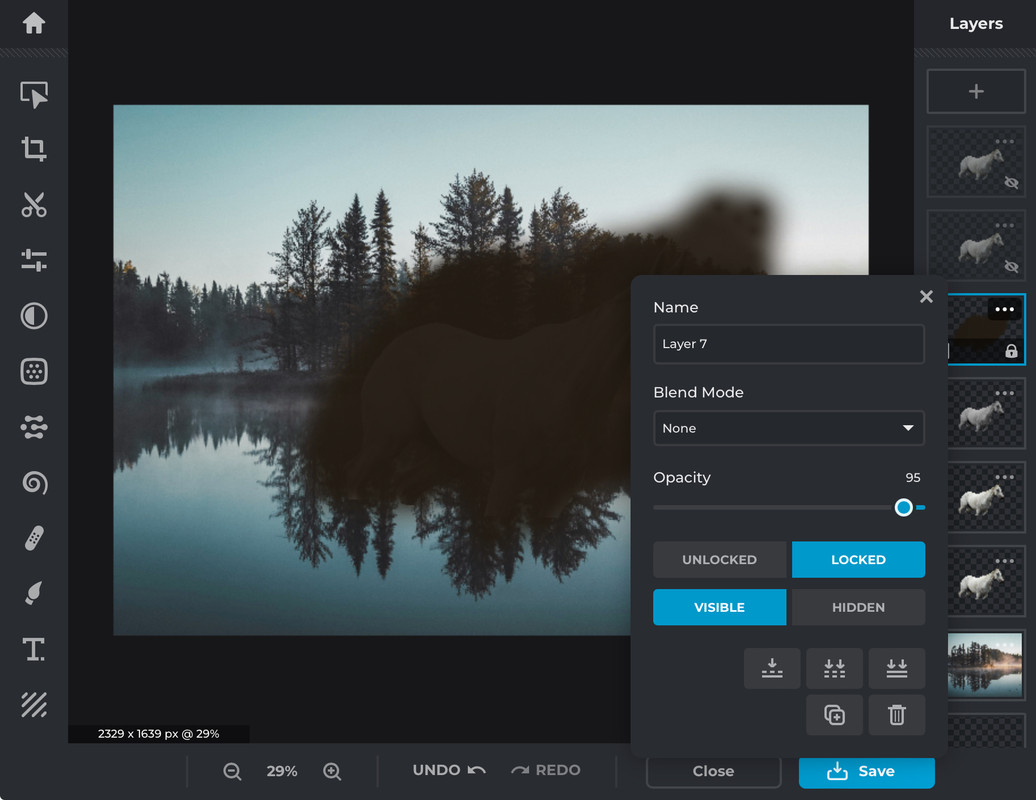Save the image
The width and height of the screenshot is (1036, 800).
(866, 772)
